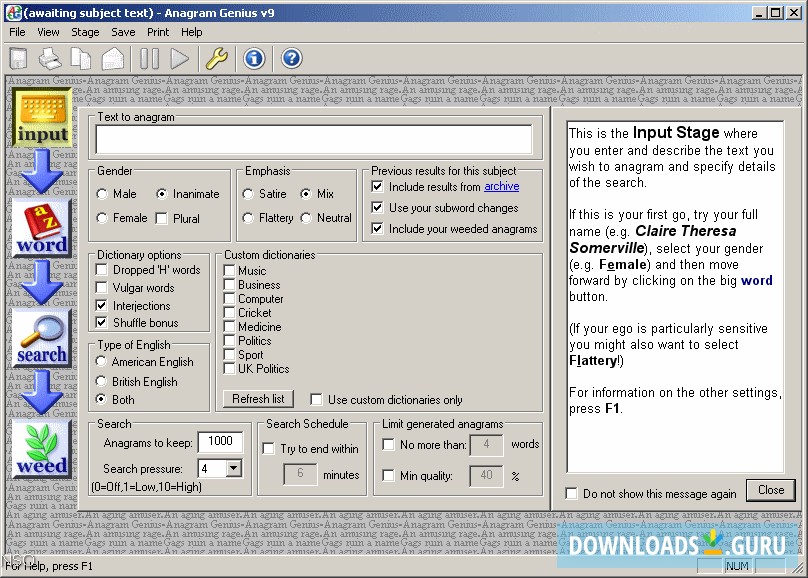Enable the Business custom dictionary
This screenshot has width=808, height=578.
pos(229,284)
